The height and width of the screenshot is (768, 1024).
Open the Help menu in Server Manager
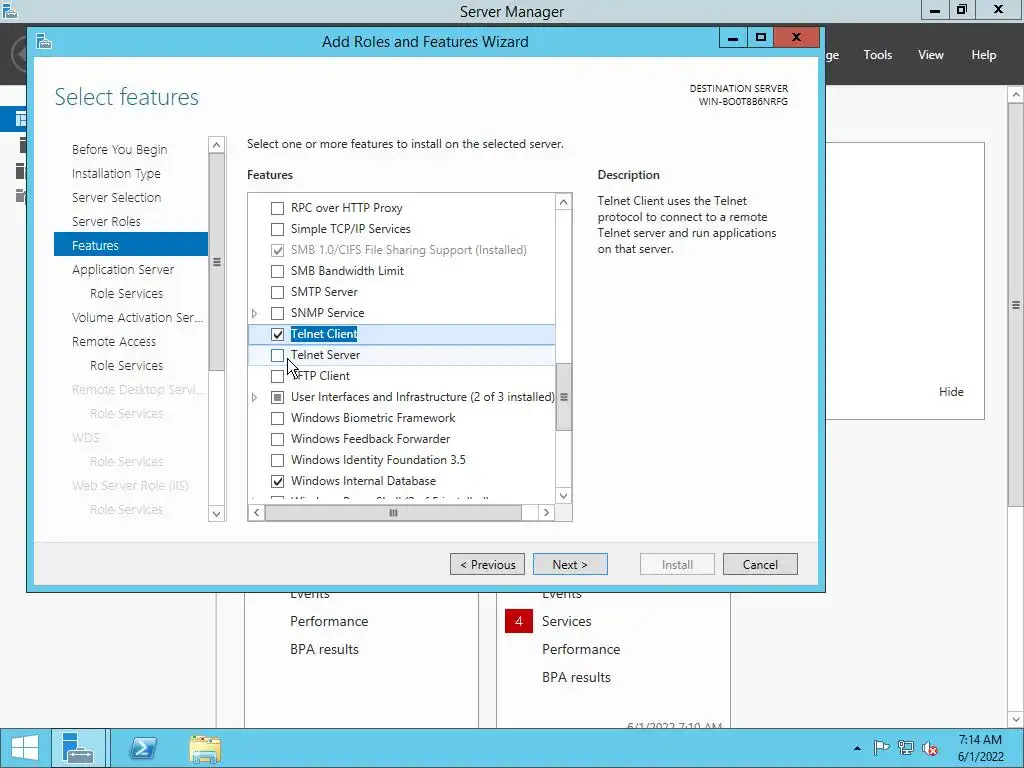984,55
